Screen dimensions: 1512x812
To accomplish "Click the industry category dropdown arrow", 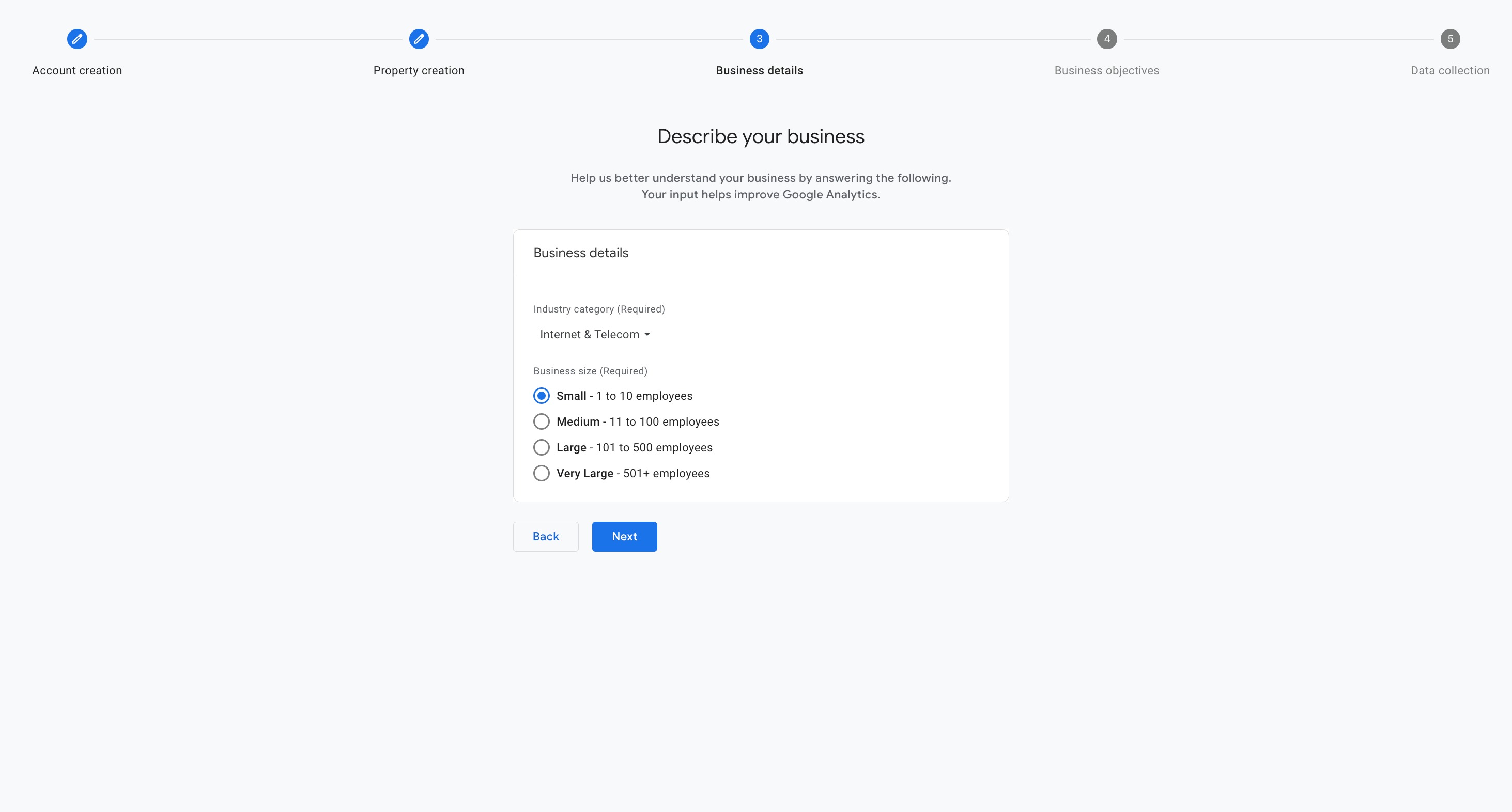I will 647,334.
